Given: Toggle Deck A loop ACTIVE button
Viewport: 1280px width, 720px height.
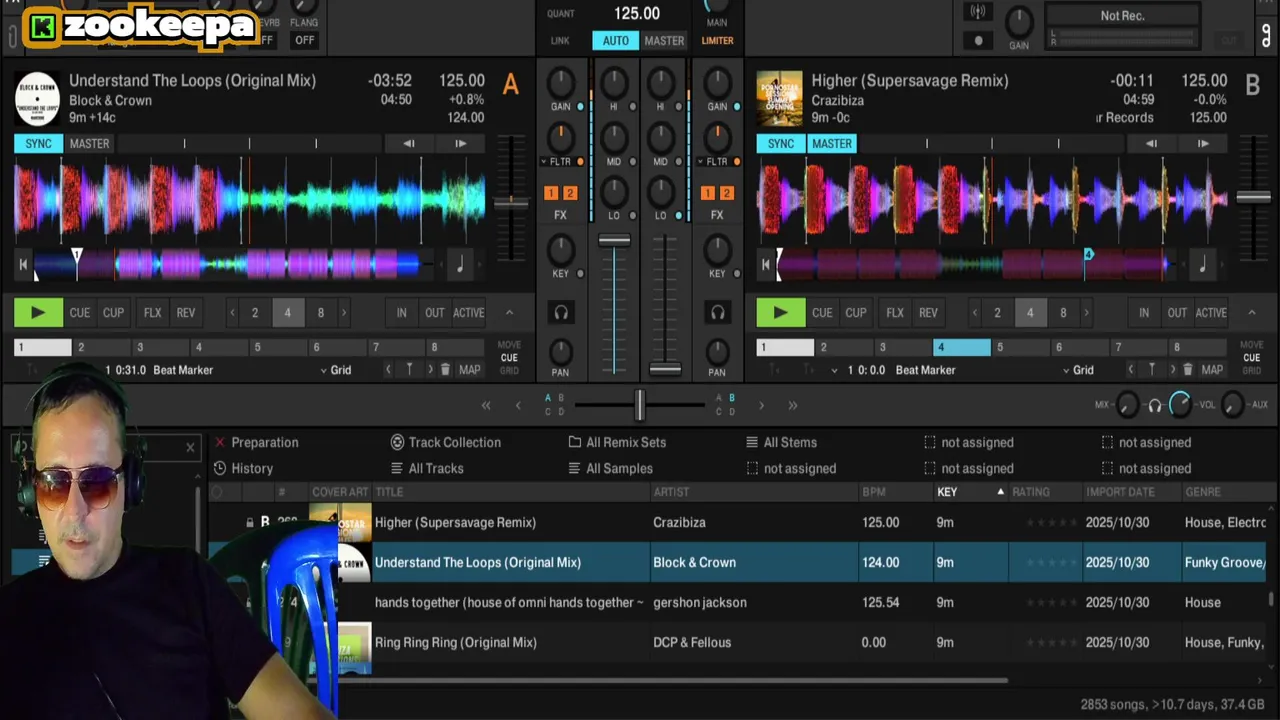Looking at the screenshot, I should coord(468,313).
